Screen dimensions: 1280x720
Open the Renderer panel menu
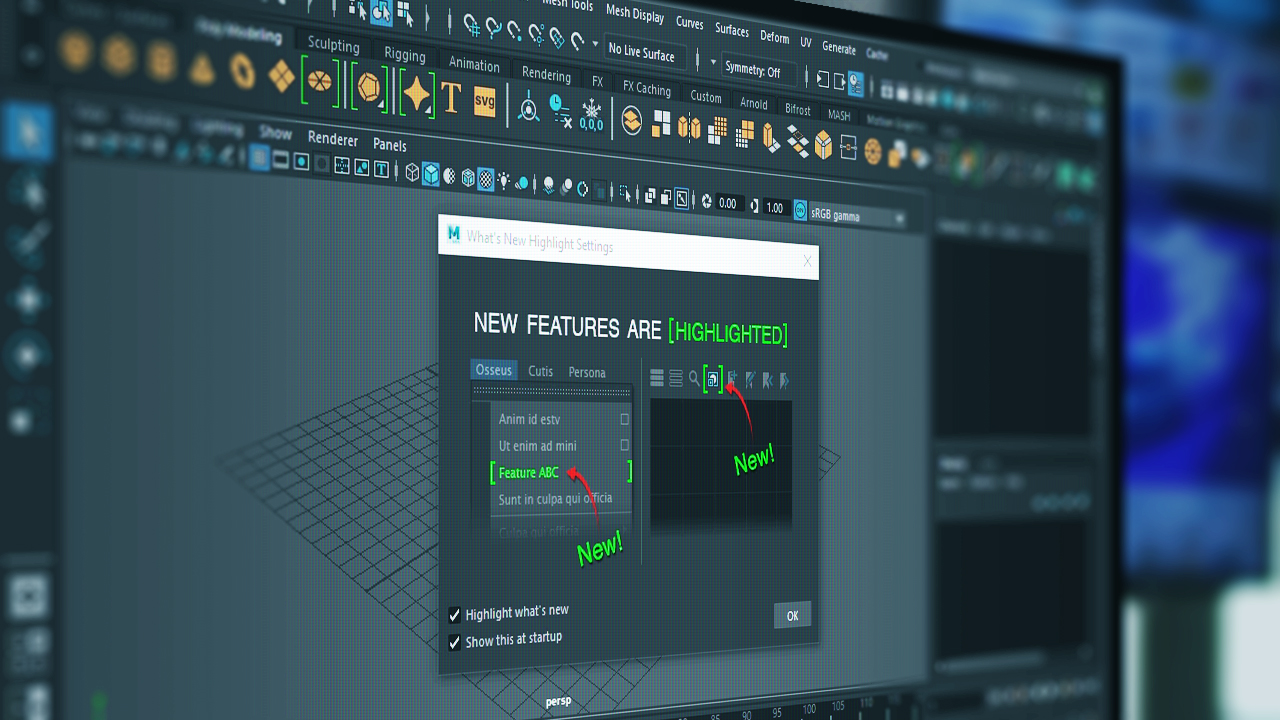pos(333,138)
